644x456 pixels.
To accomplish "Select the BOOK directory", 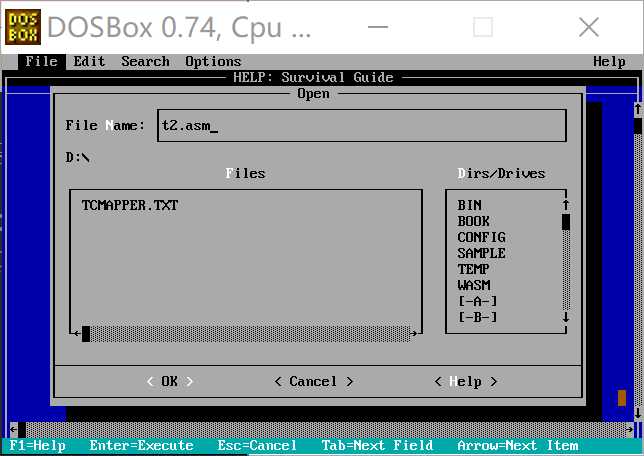I will (x=474, y=221).
